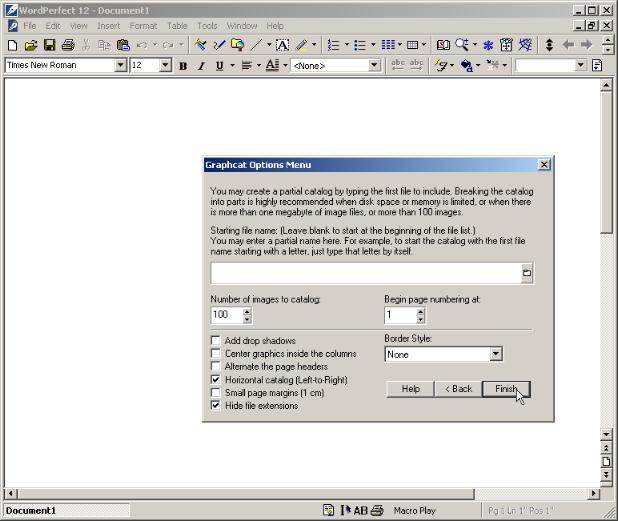
Task: Toggle Bold formatting
Action: (183, 66)
